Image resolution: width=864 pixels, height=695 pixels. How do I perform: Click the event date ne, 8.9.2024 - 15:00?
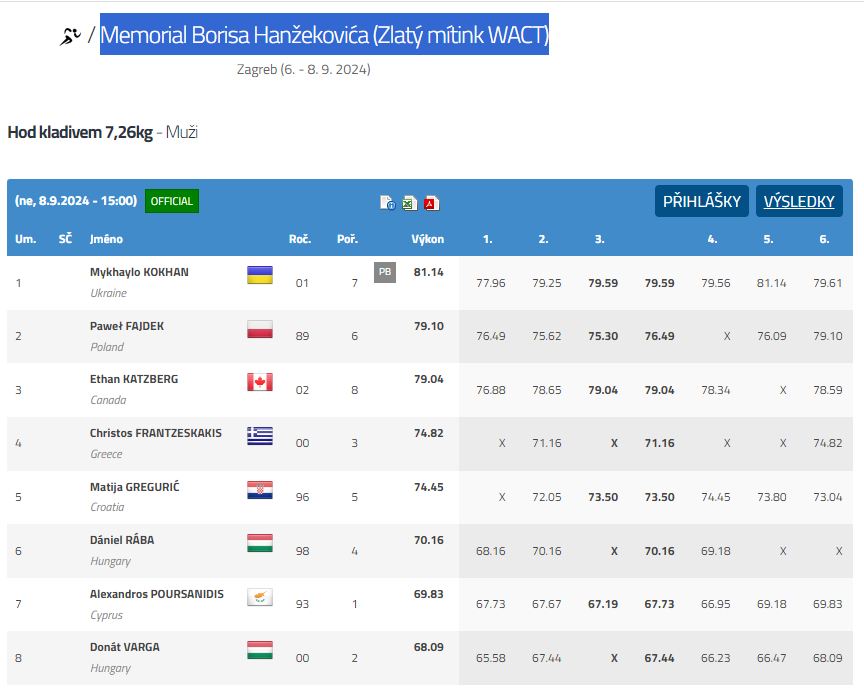tap(76, 201)
